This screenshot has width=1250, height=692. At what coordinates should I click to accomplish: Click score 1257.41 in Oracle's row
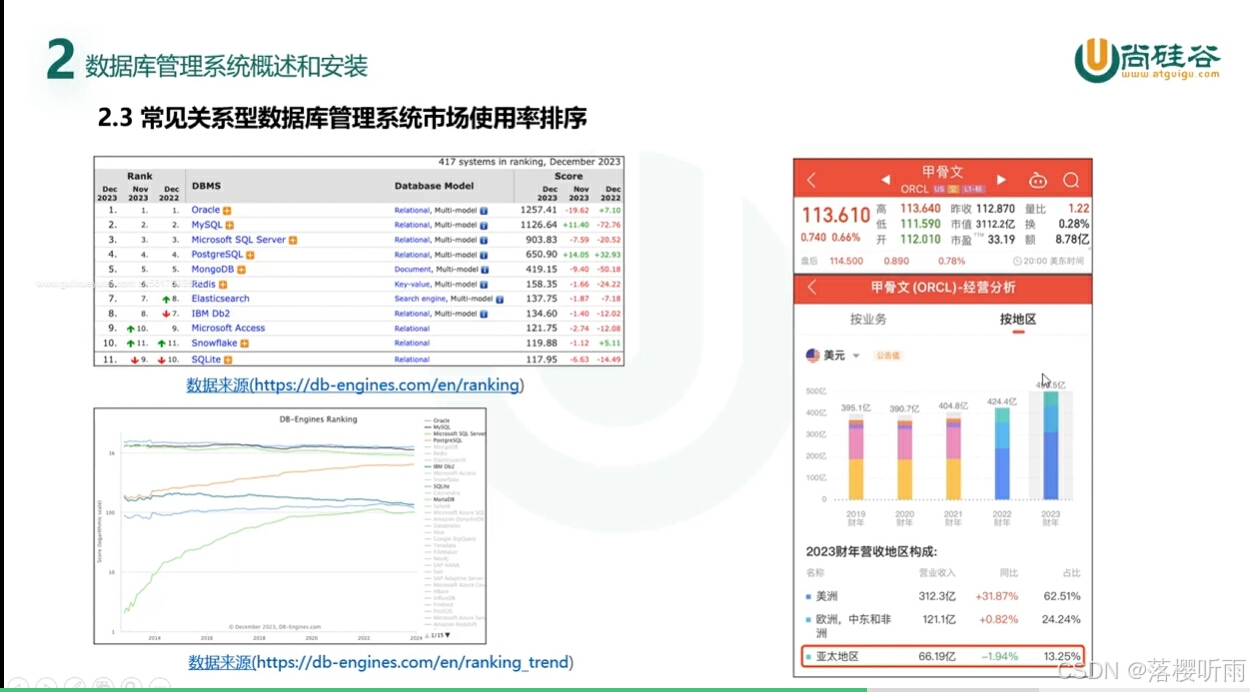[x=538, y=211]
